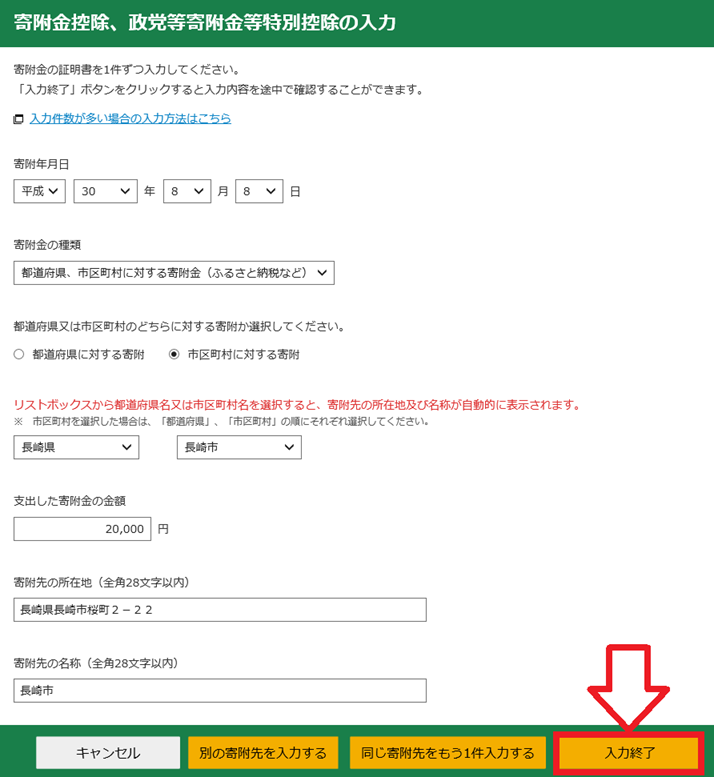This screenshot has width=714, height=777.
Task: Click 別の寄附先を入力する button
Action: tap(263, 753)
